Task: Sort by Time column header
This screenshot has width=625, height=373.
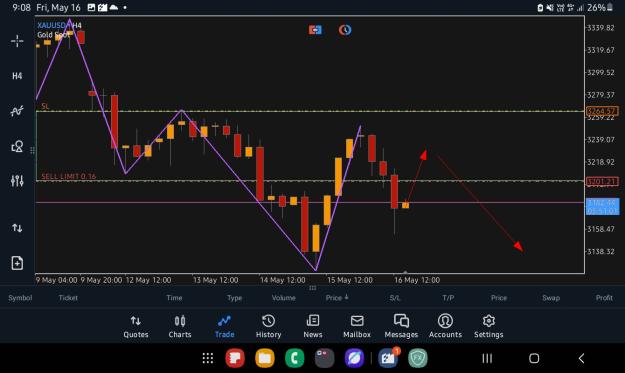Action: tap(174, 298)
